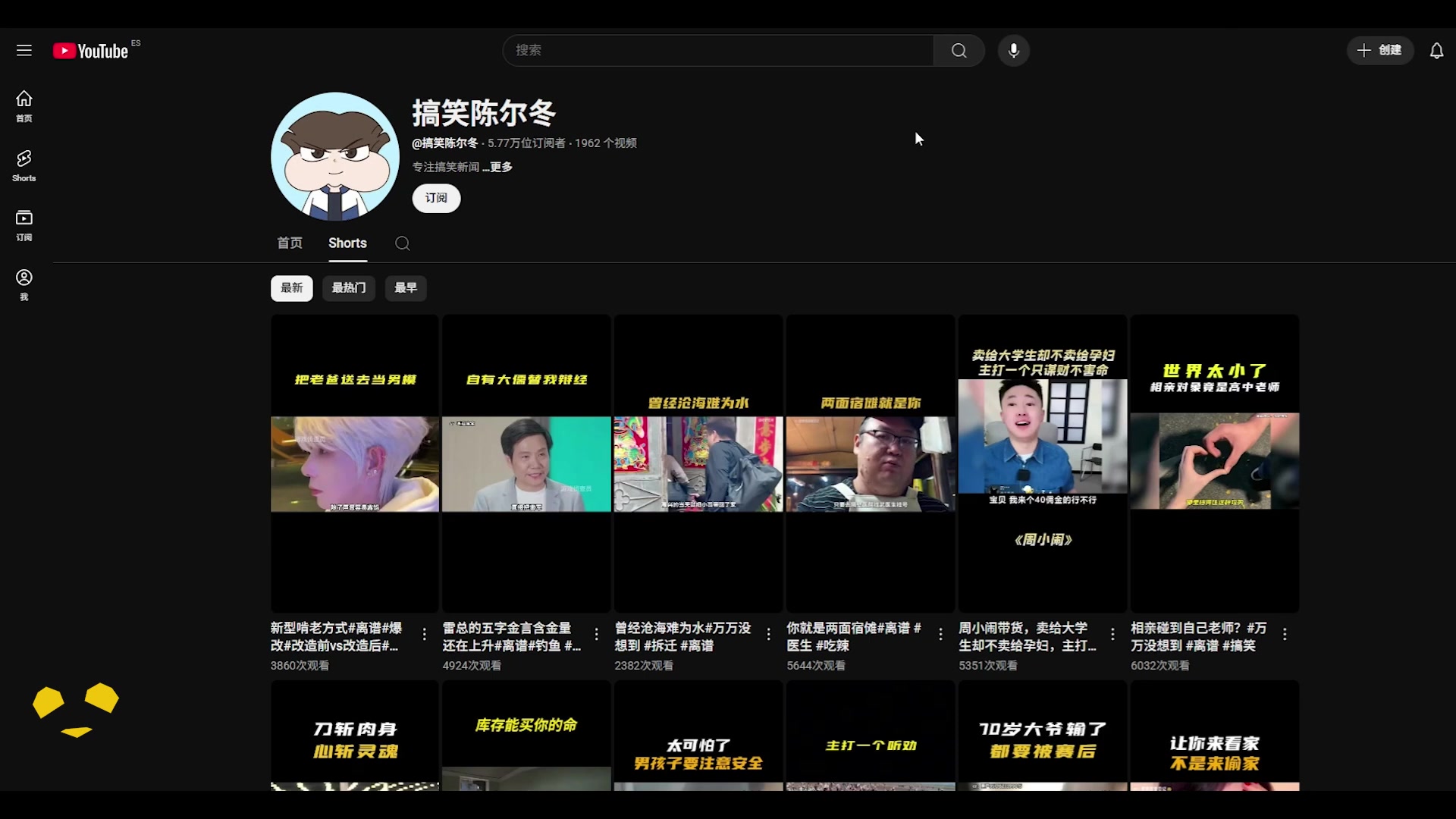1456x819 pixels.
Task: Click title 雷总的五字金言含金量
Action: click(x=512, y=637)
